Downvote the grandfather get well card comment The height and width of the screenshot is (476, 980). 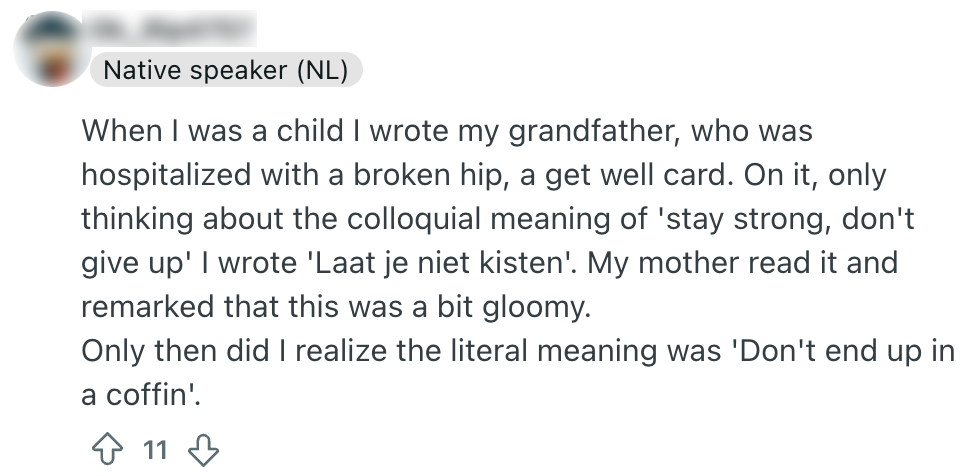pyautogui.click(x=203, y=450)
